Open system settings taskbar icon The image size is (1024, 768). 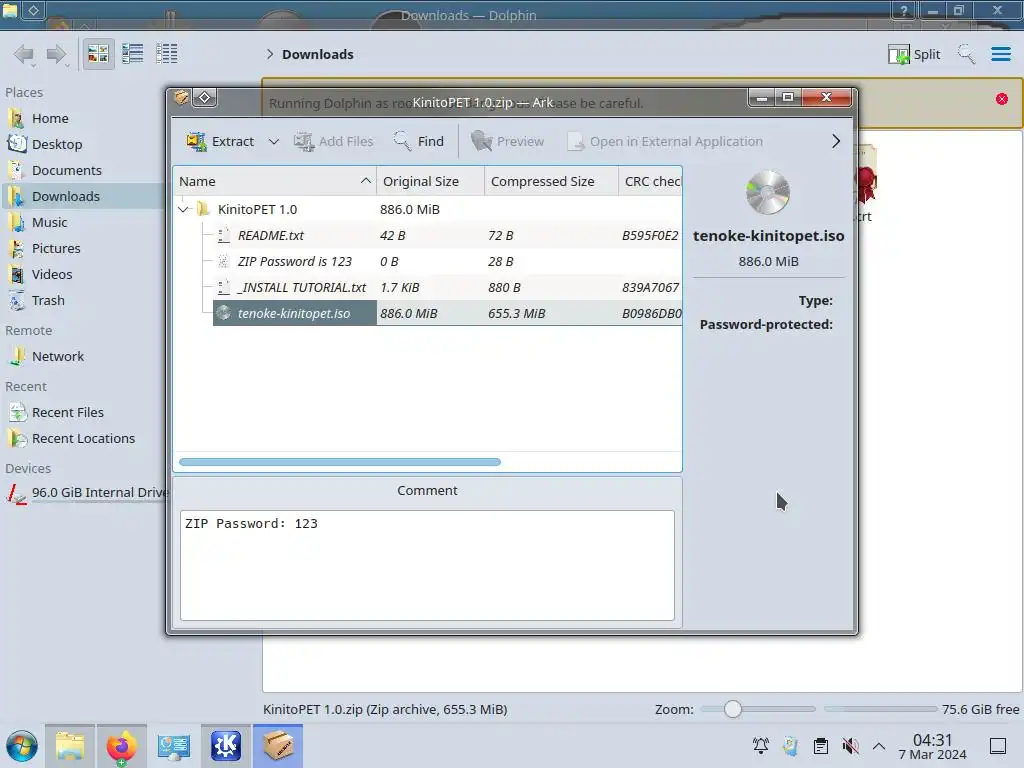click(173, 746)
